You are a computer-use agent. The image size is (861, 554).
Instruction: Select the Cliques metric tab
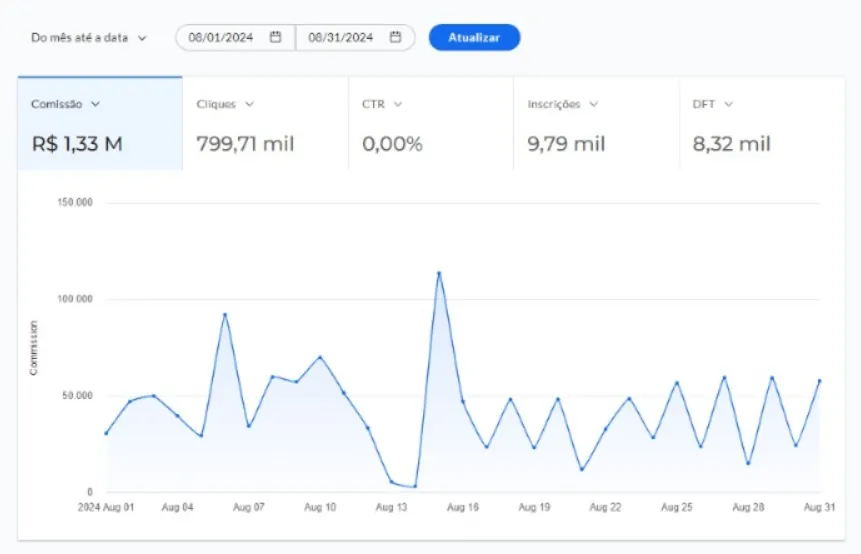(265, 124)
